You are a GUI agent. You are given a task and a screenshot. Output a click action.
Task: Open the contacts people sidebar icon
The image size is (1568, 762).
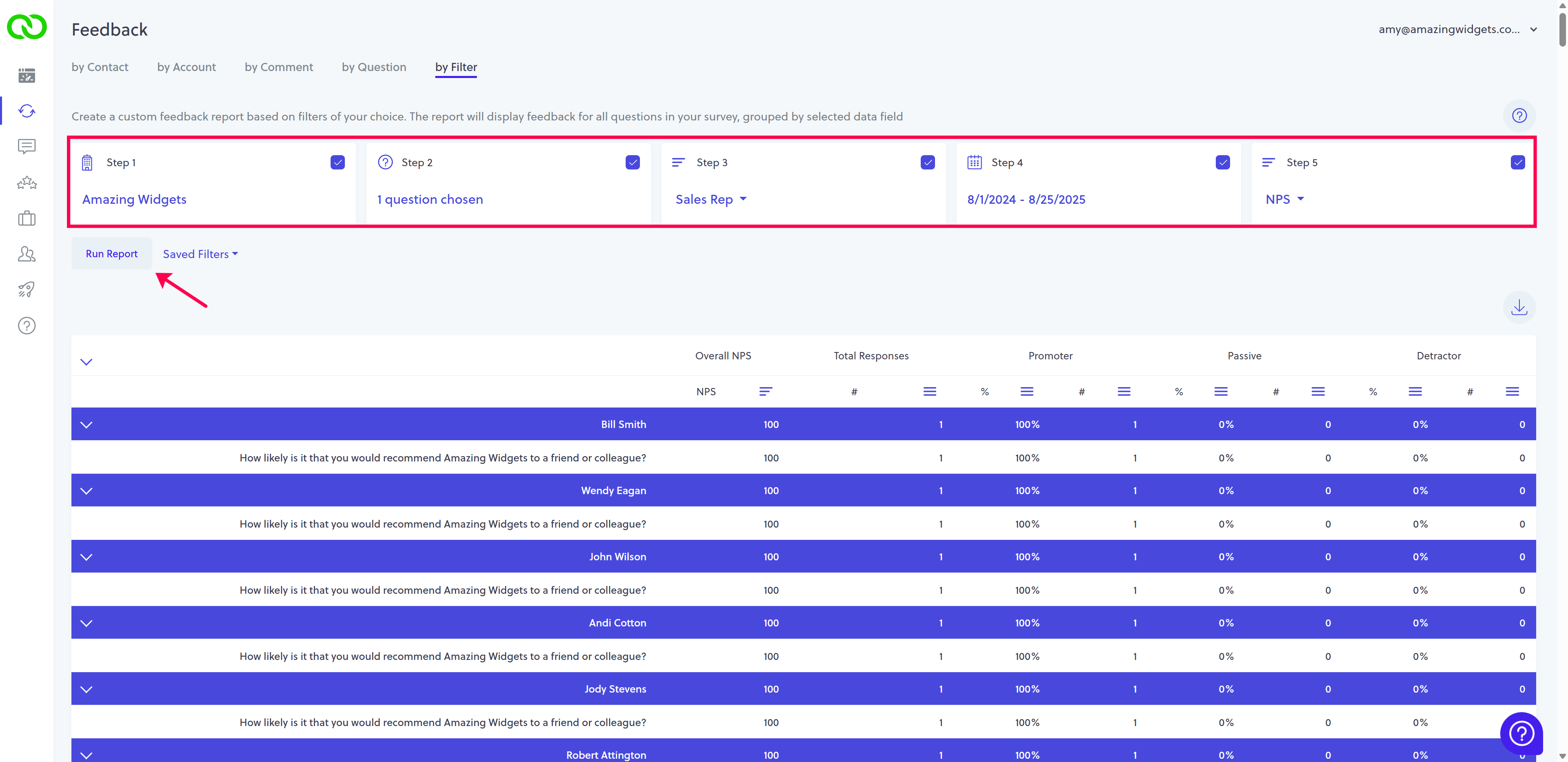[x=27, y=254]
